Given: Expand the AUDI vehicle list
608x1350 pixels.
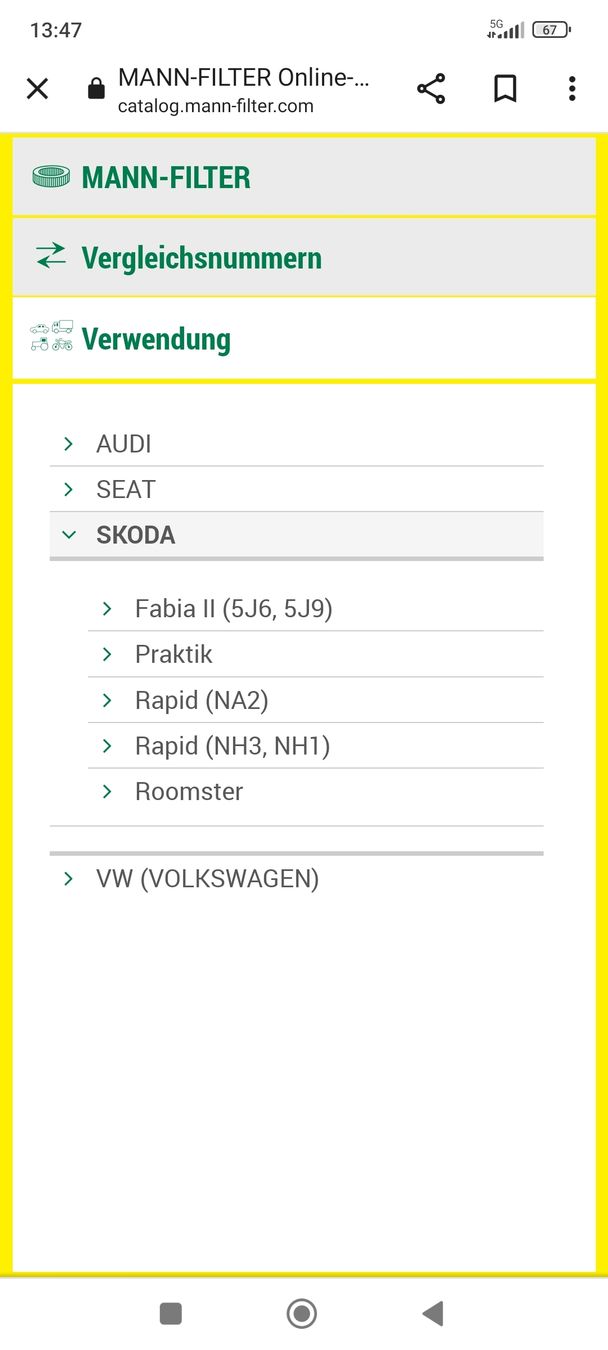Looking at the screenshot, I should [x=124, y=444].
